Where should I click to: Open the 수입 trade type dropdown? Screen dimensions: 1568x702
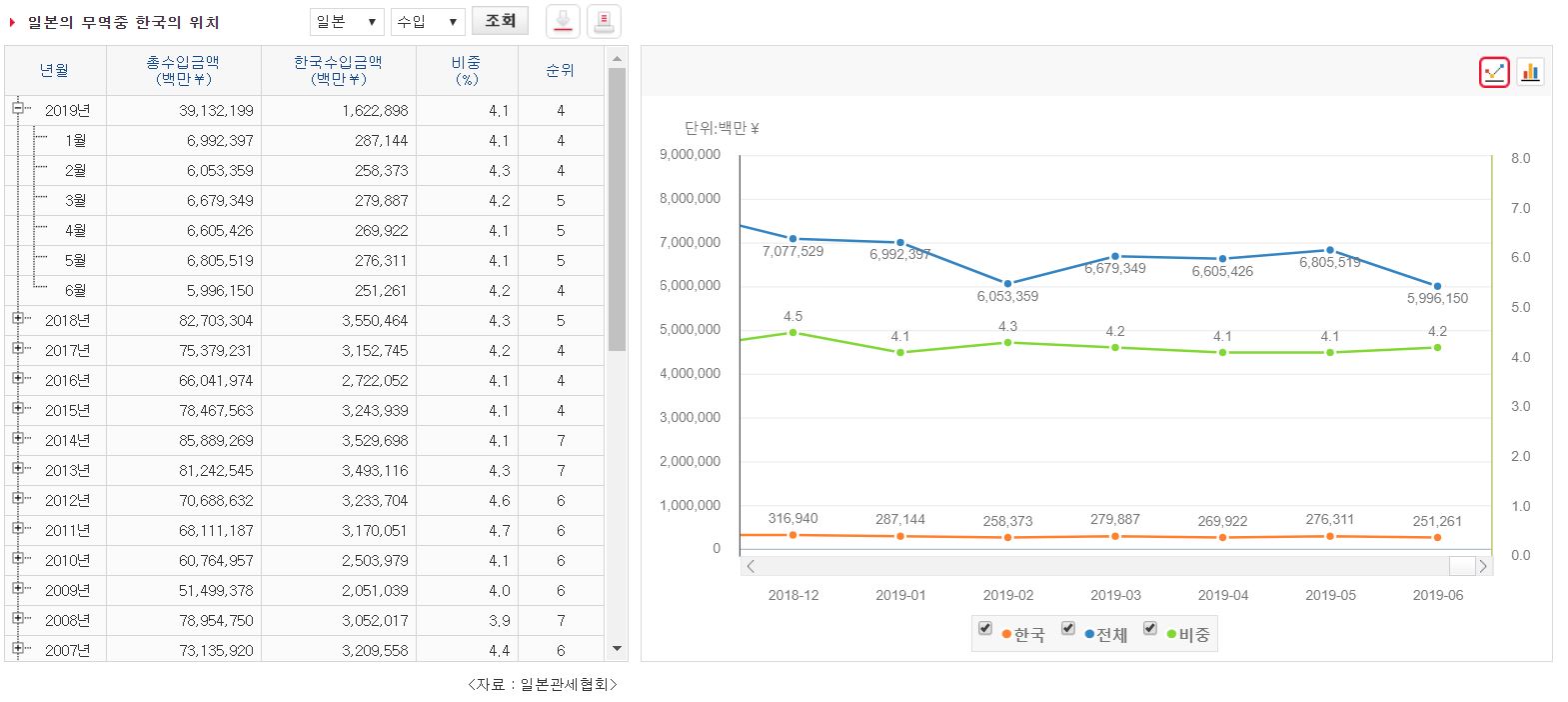(428, 21)
